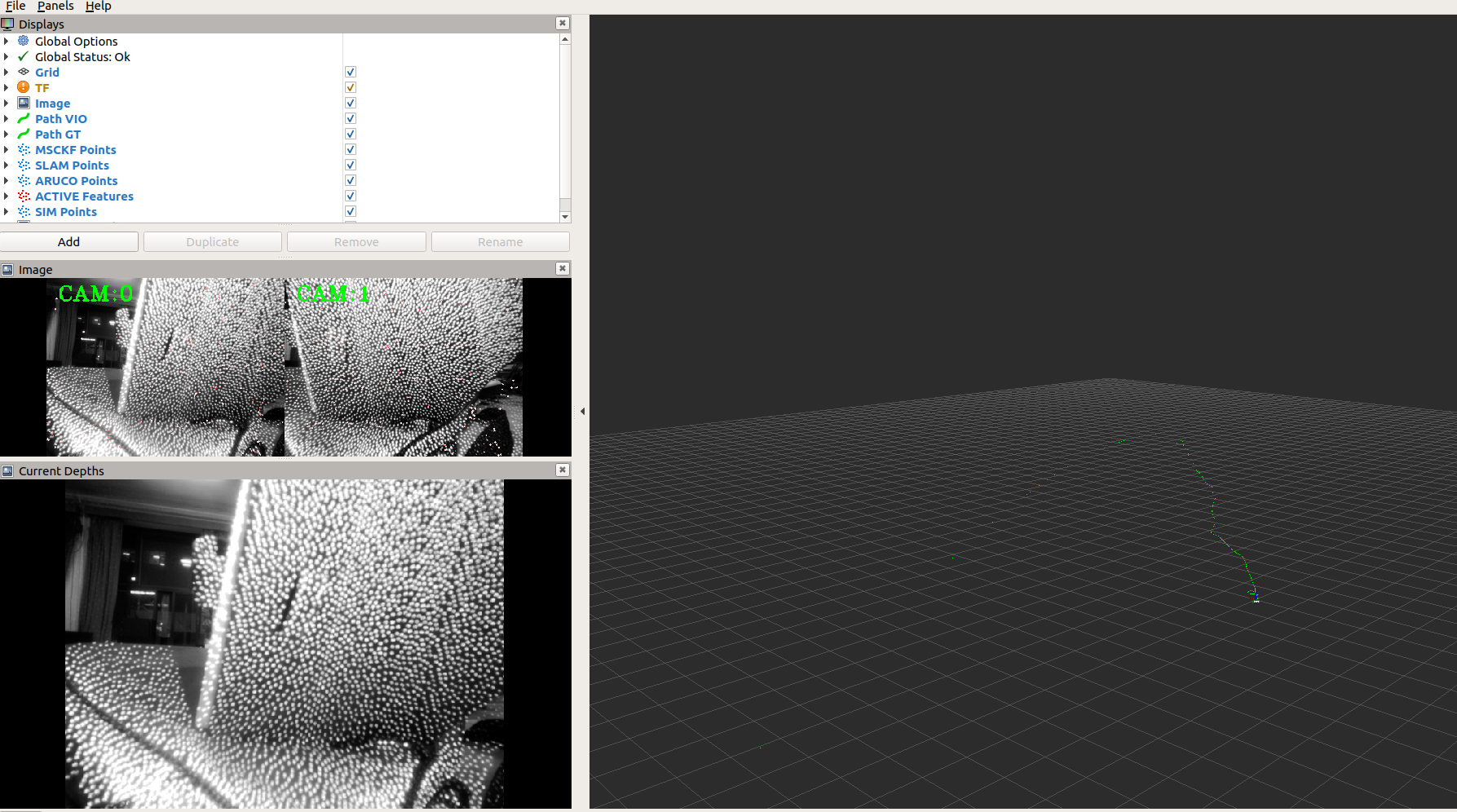Open the Panels menu
The image size is (1457, 812).
(55, 7)
